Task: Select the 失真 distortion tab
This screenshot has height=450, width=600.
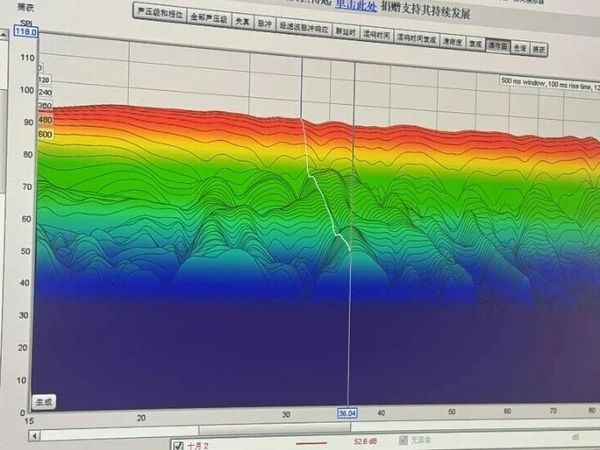Action: pyautogui.click(x=243, y=21)
